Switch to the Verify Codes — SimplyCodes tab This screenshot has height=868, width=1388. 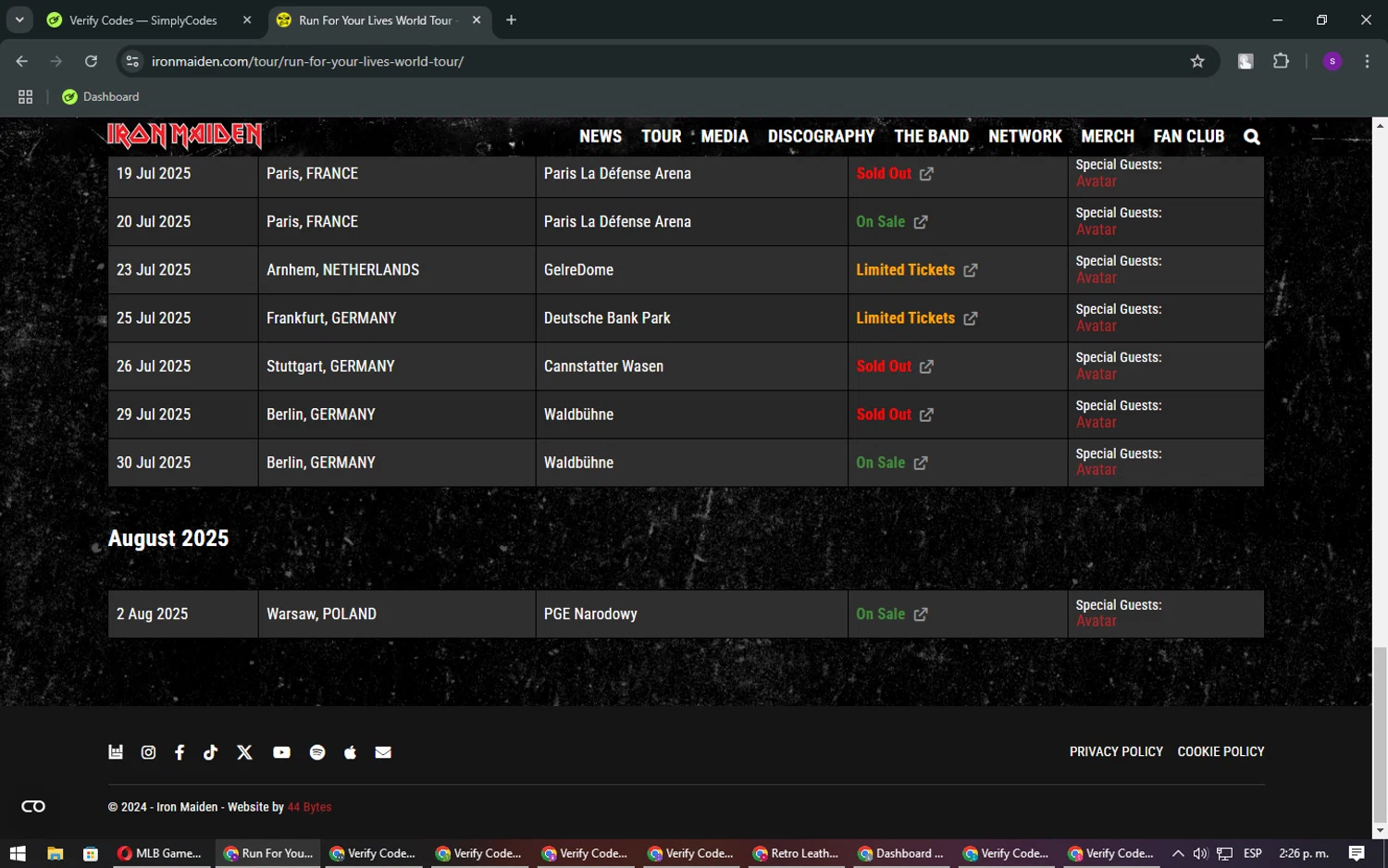(143, 19)
